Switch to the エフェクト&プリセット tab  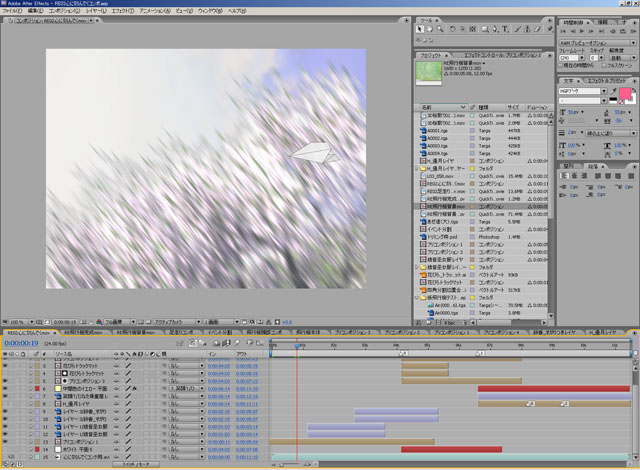click(607, 81)
